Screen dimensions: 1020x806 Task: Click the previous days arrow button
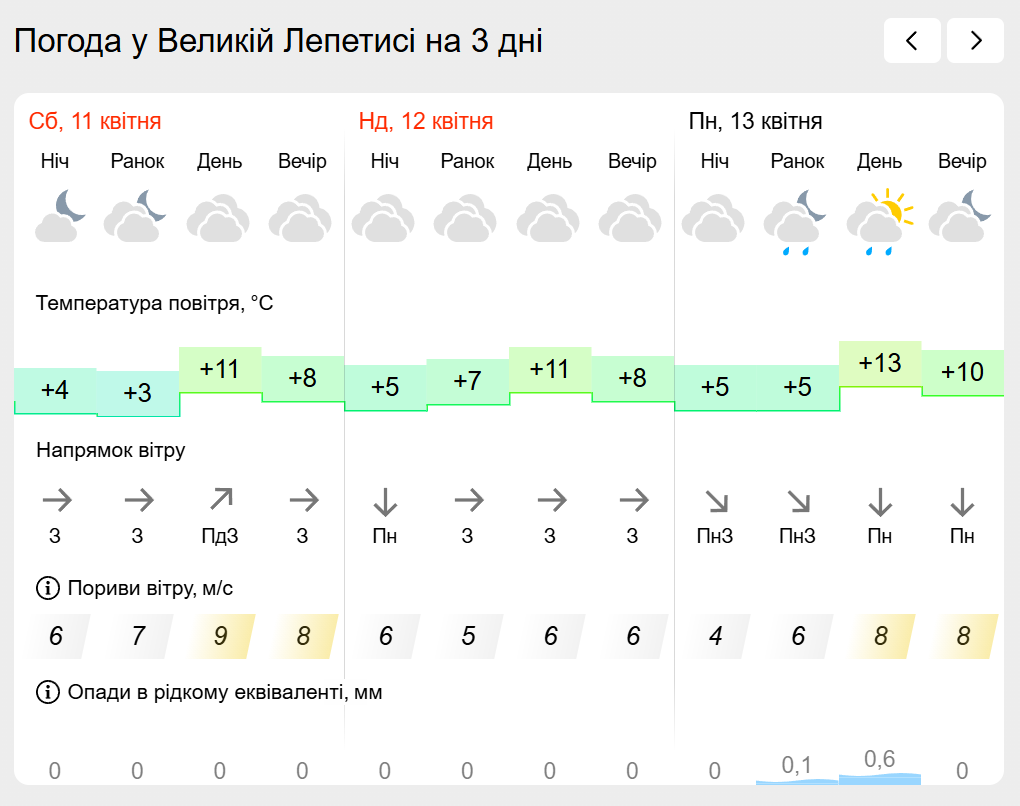point(911,41)
